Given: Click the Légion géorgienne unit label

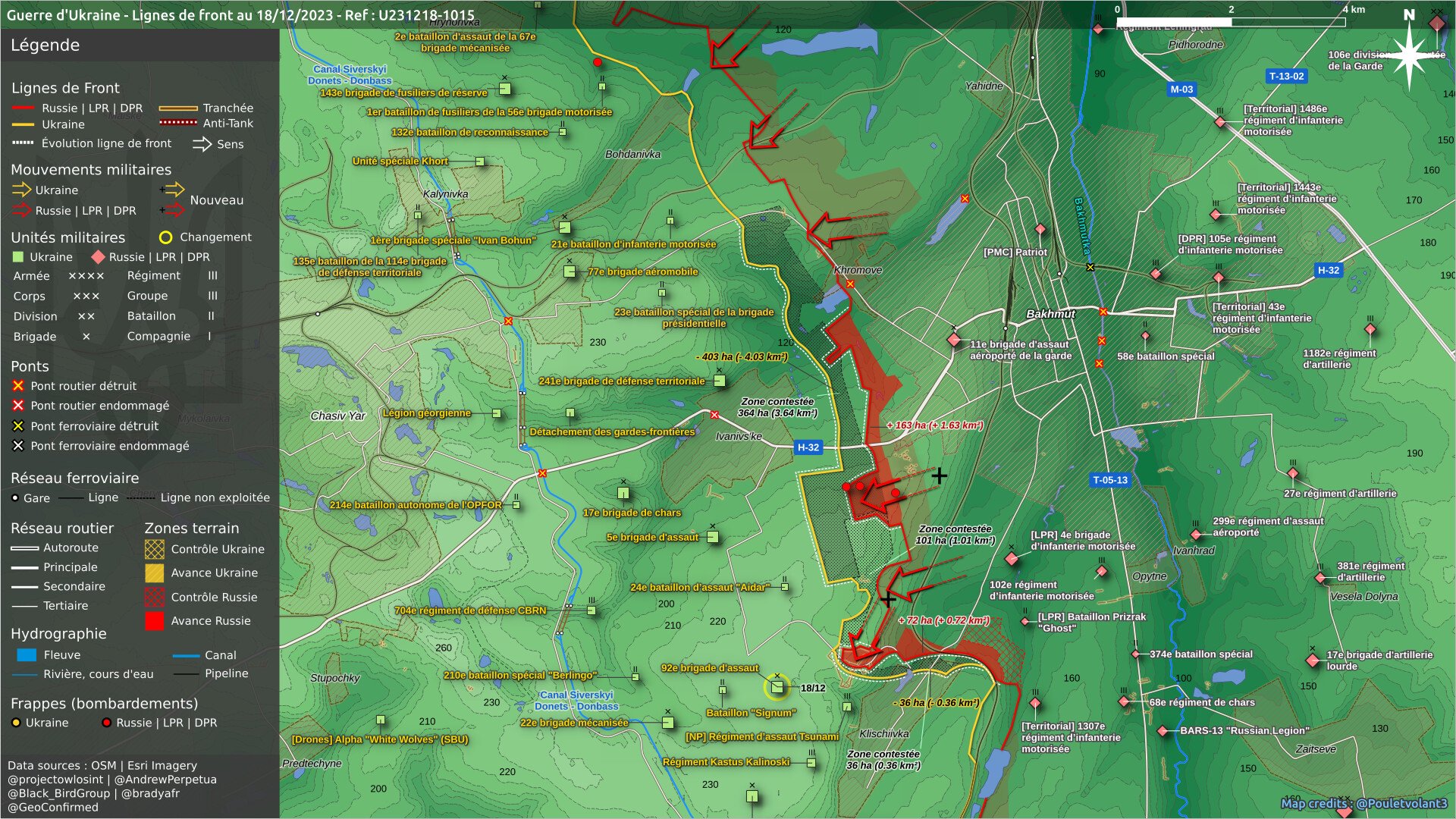Looking at the screenshot, I should click(426, 413).
